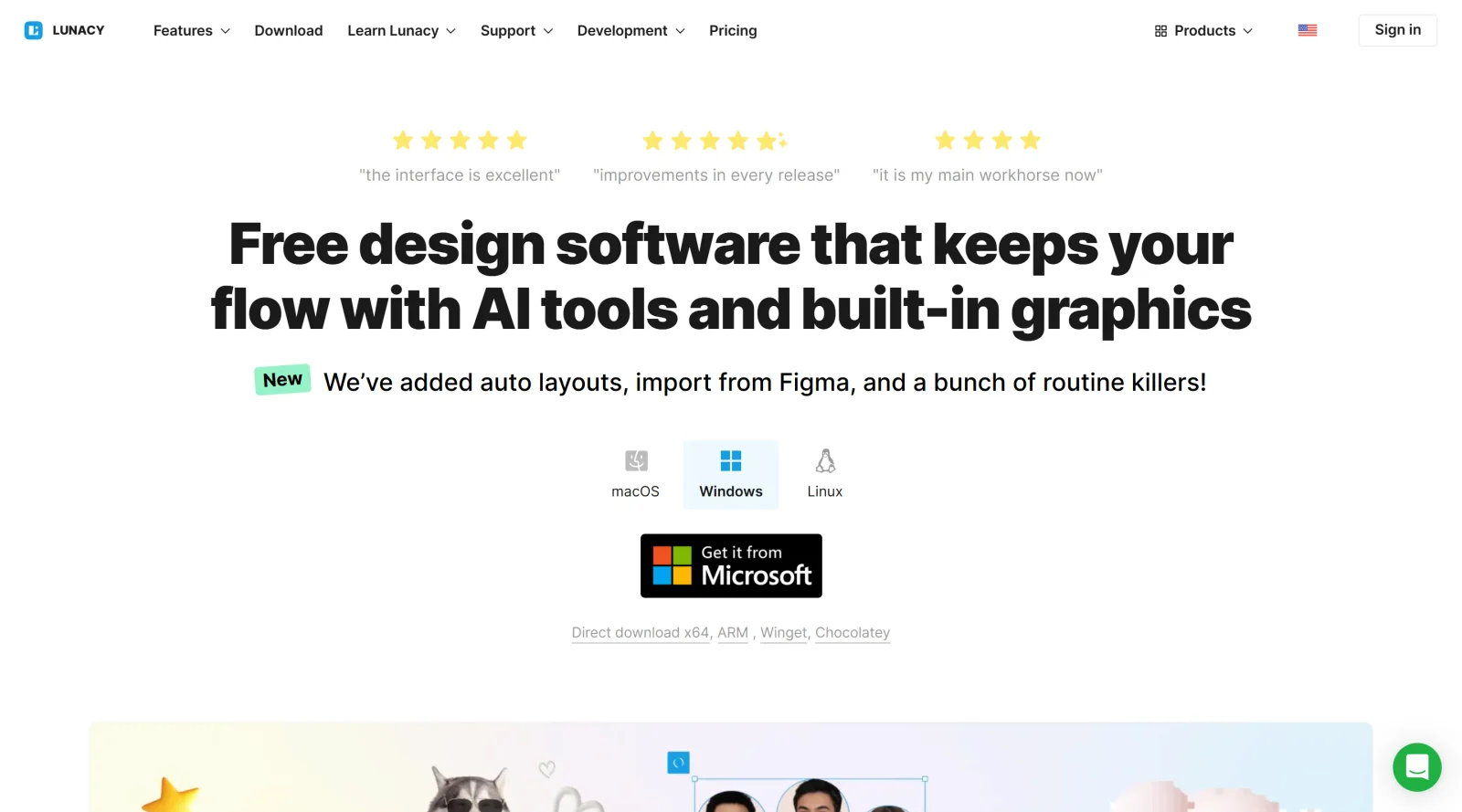
Task: Click the Sign in button
Action: coord(1397,30)
